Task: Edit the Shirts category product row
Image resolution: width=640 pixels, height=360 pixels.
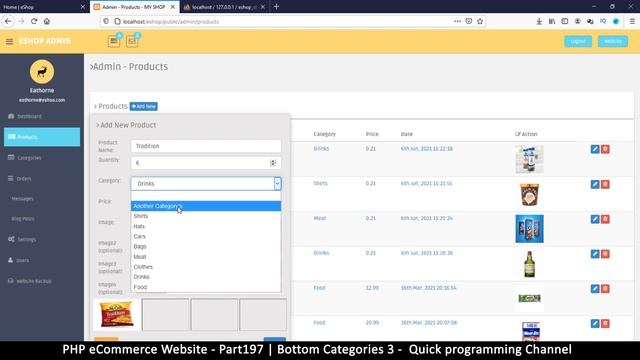Action: [595, 184]
